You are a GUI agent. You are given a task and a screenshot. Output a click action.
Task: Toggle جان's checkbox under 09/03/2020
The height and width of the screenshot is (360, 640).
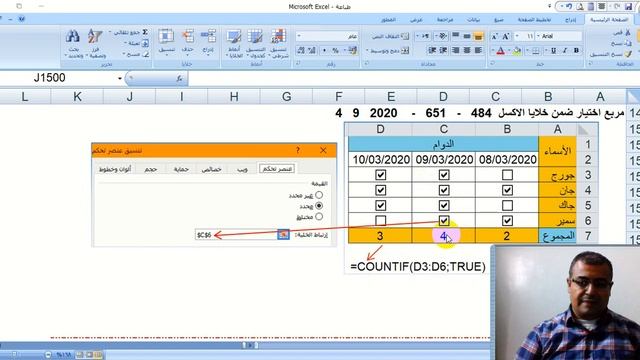click(x=444, y=190)
